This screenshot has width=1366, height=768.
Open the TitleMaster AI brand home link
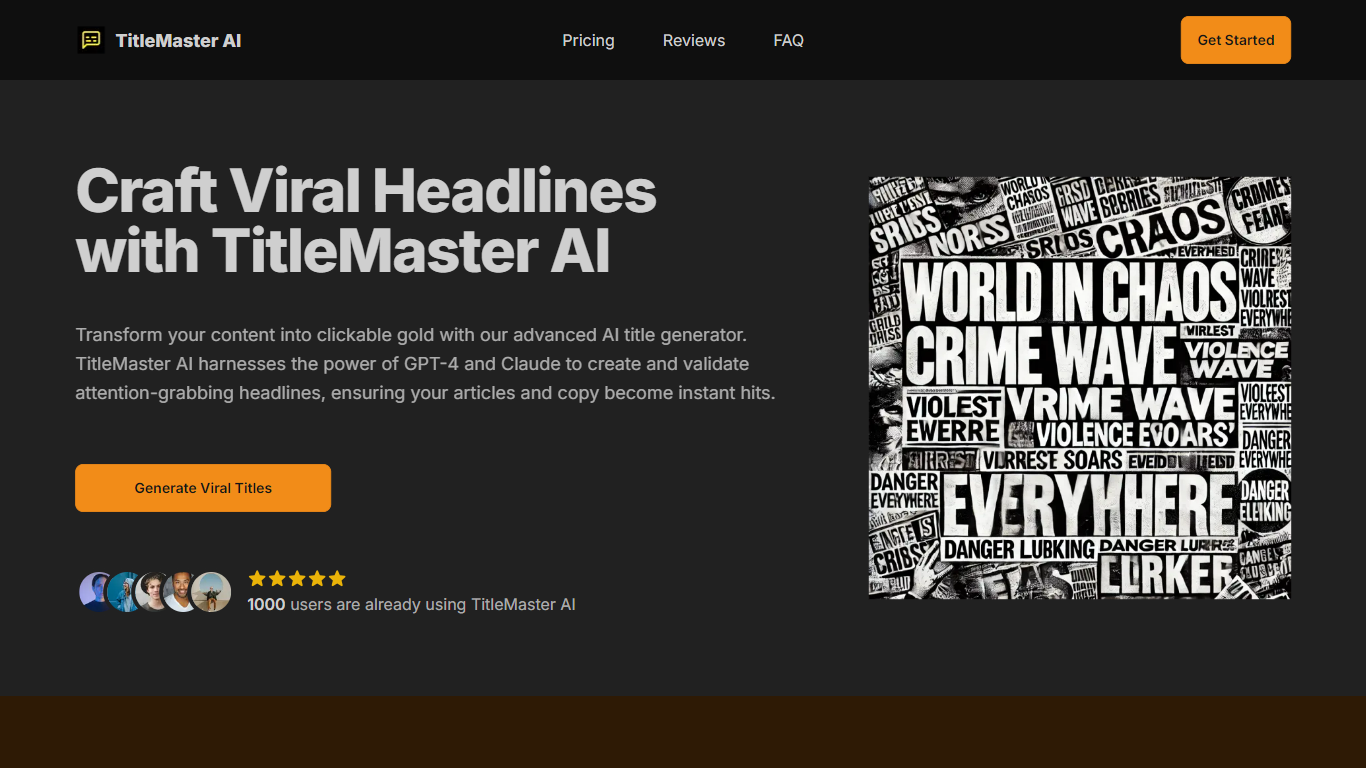click(x=159, y=40)
